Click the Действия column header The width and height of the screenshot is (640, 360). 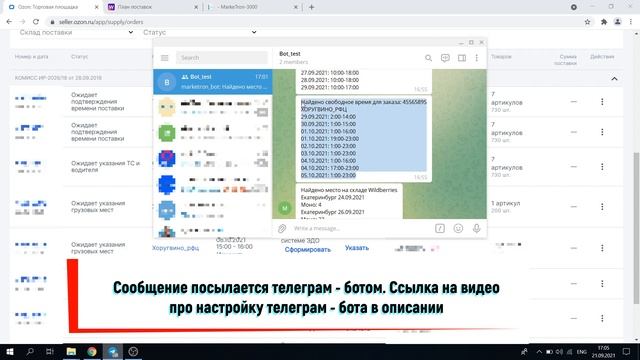pyautogui.click(x=602, y=57)
